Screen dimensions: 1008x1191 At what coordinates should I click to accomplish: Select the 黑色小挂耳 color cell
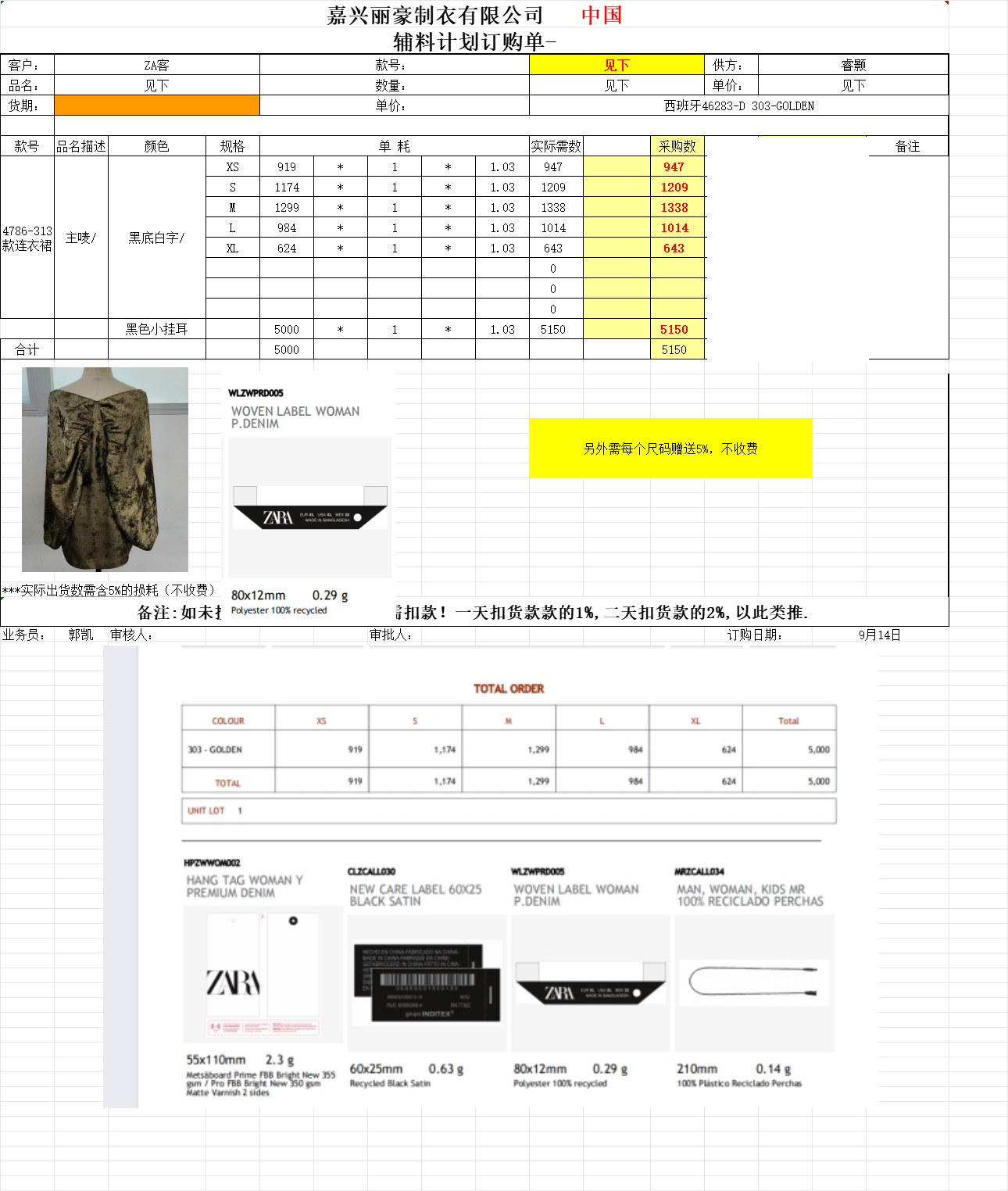pos(156,329)
